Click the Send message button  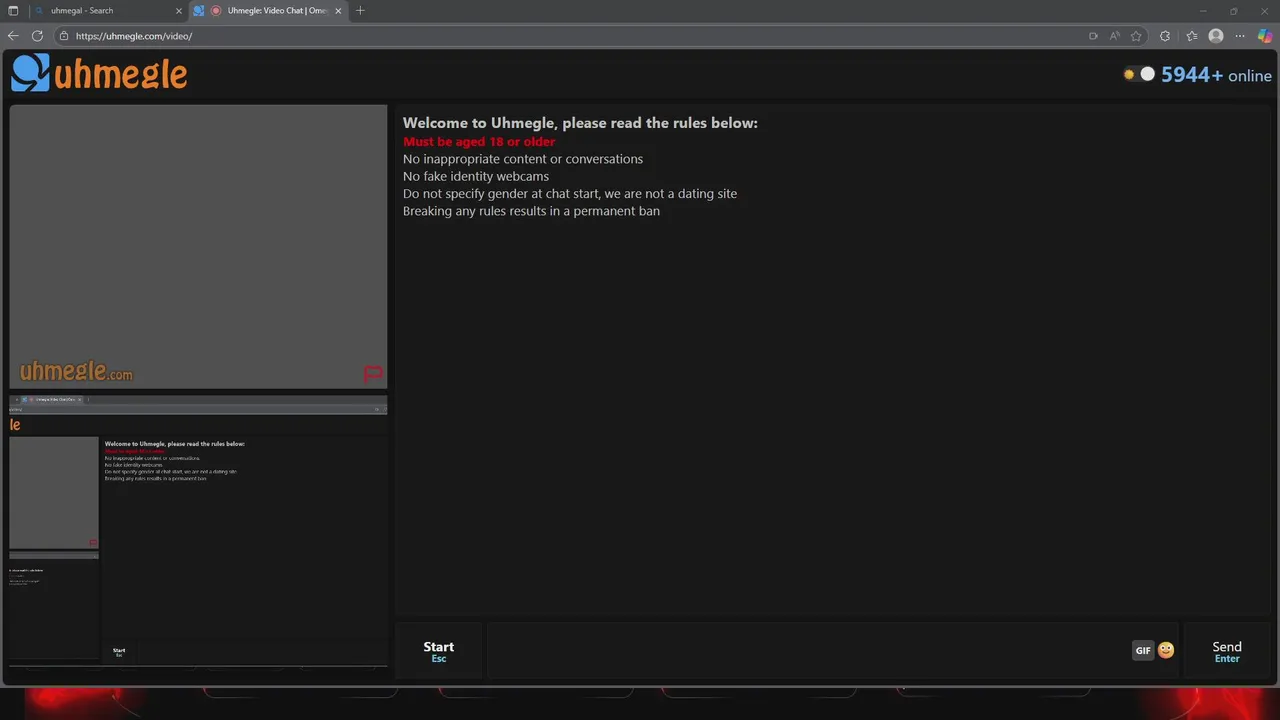click(1227, 651)
